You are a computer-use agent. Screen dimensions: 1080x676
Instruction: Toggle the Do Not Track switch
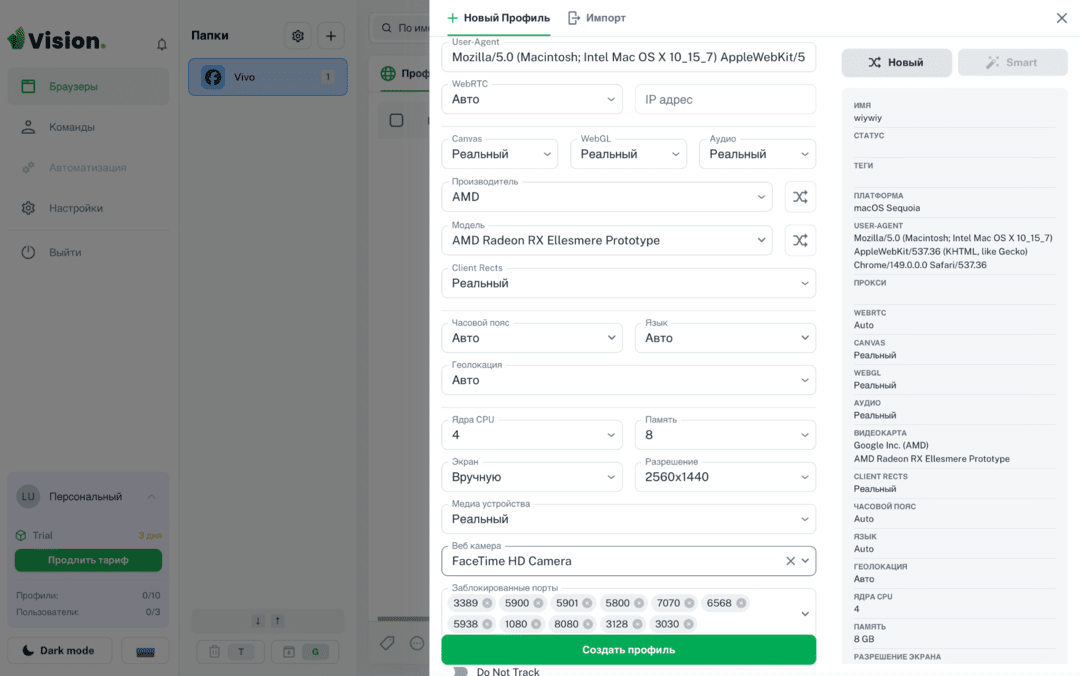460,671
